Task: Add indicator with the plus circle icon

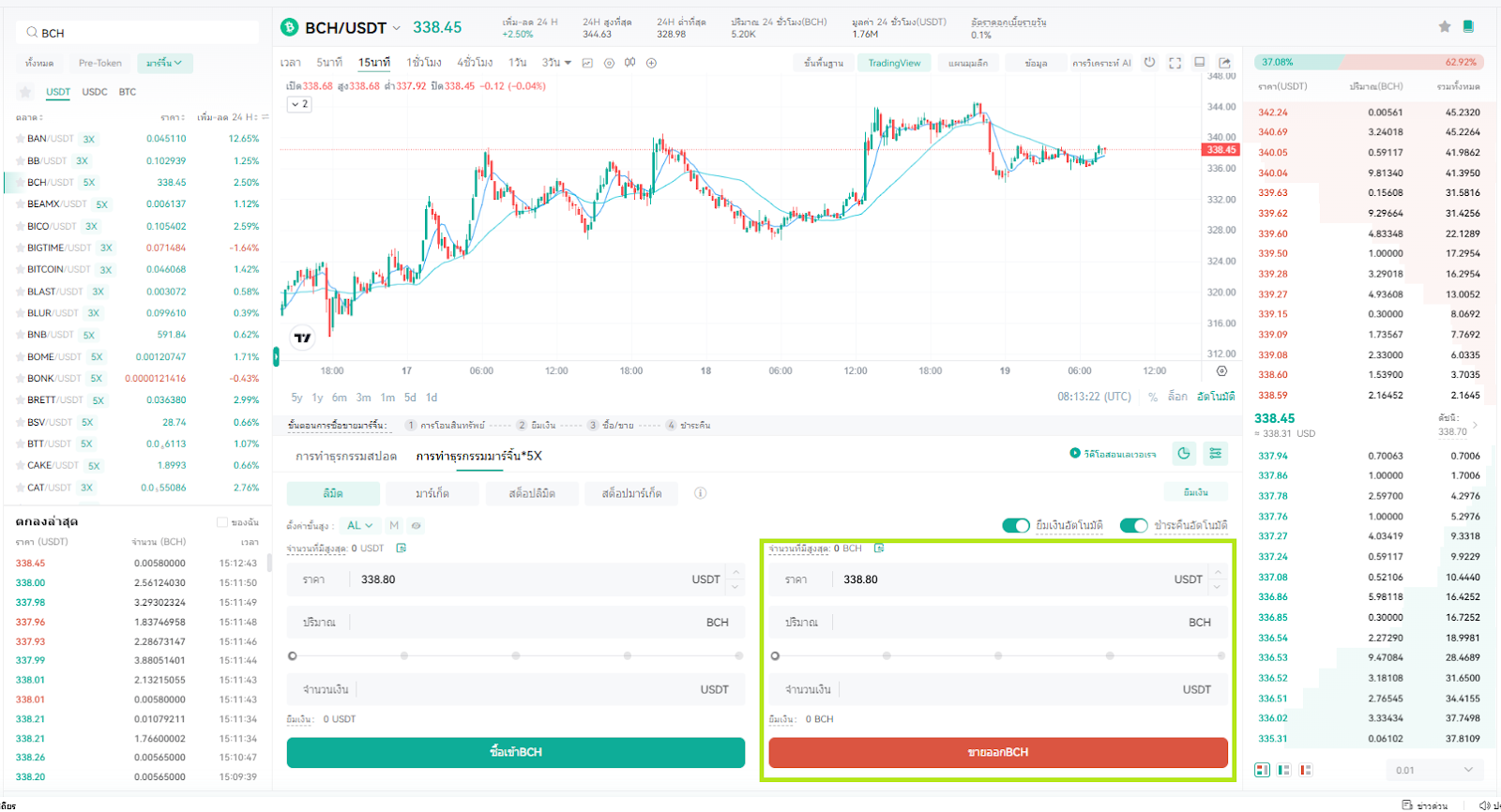Action: [651, 63]
